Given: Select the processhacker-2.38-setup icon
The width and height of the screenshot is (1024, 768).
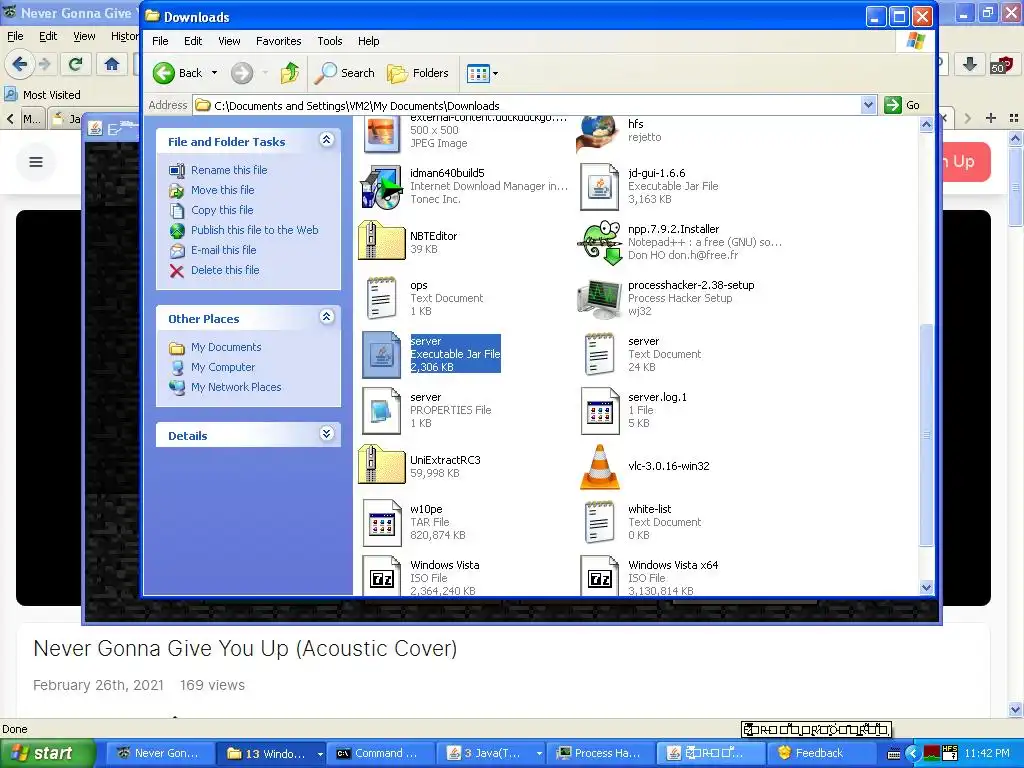Looking at the screenshot, I should pyautogui.click(x=599, y=298).
